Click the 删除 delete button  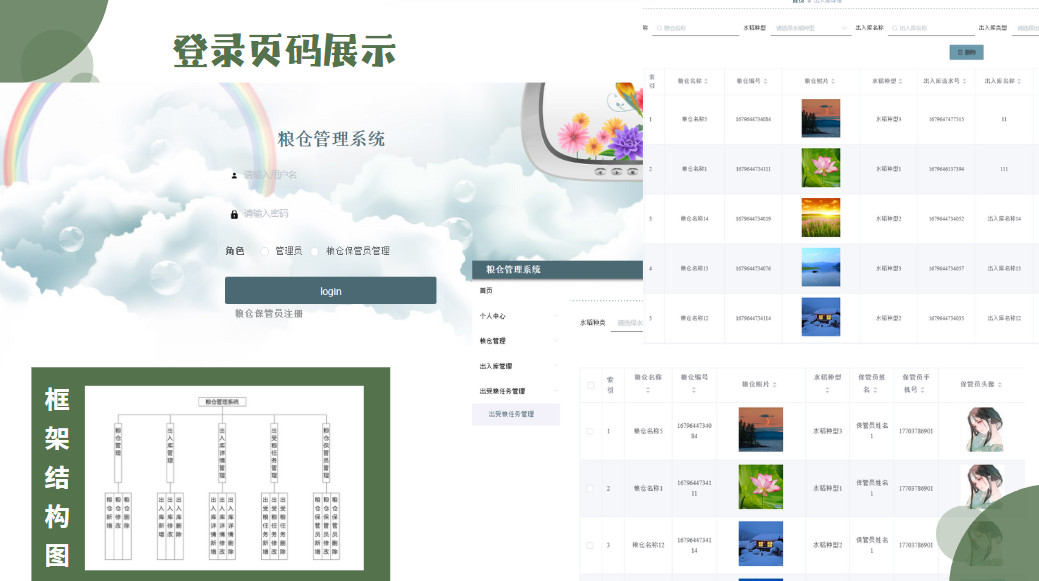pos(966,52)
